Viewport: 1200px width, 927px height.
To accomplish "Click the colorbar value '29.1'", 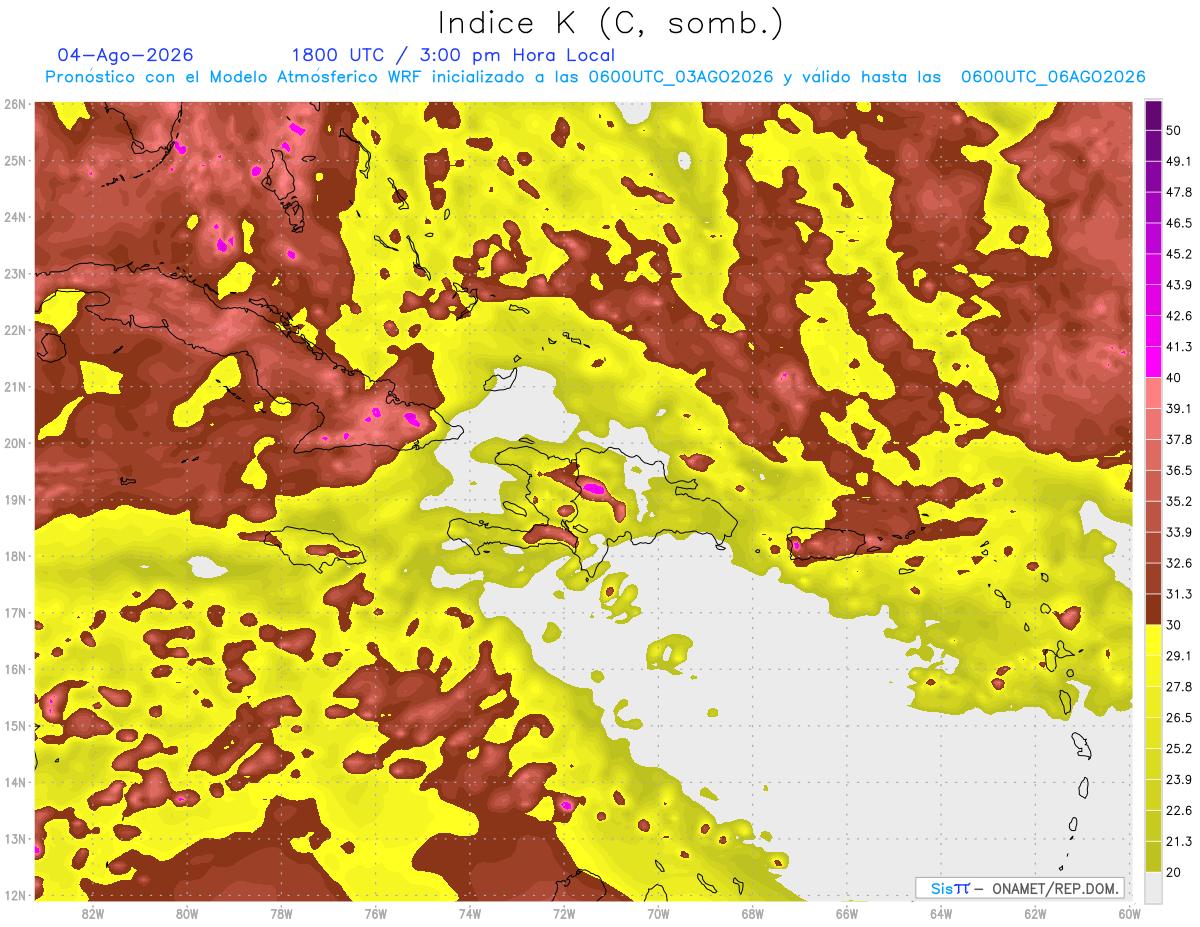I will (1178, 656).
